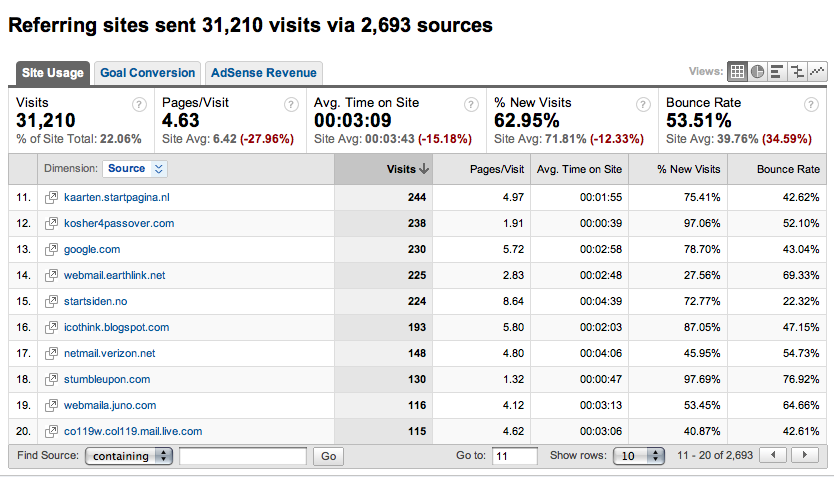
Task: Open help icon for Avg. Time on Site
Action: point(471,105)
